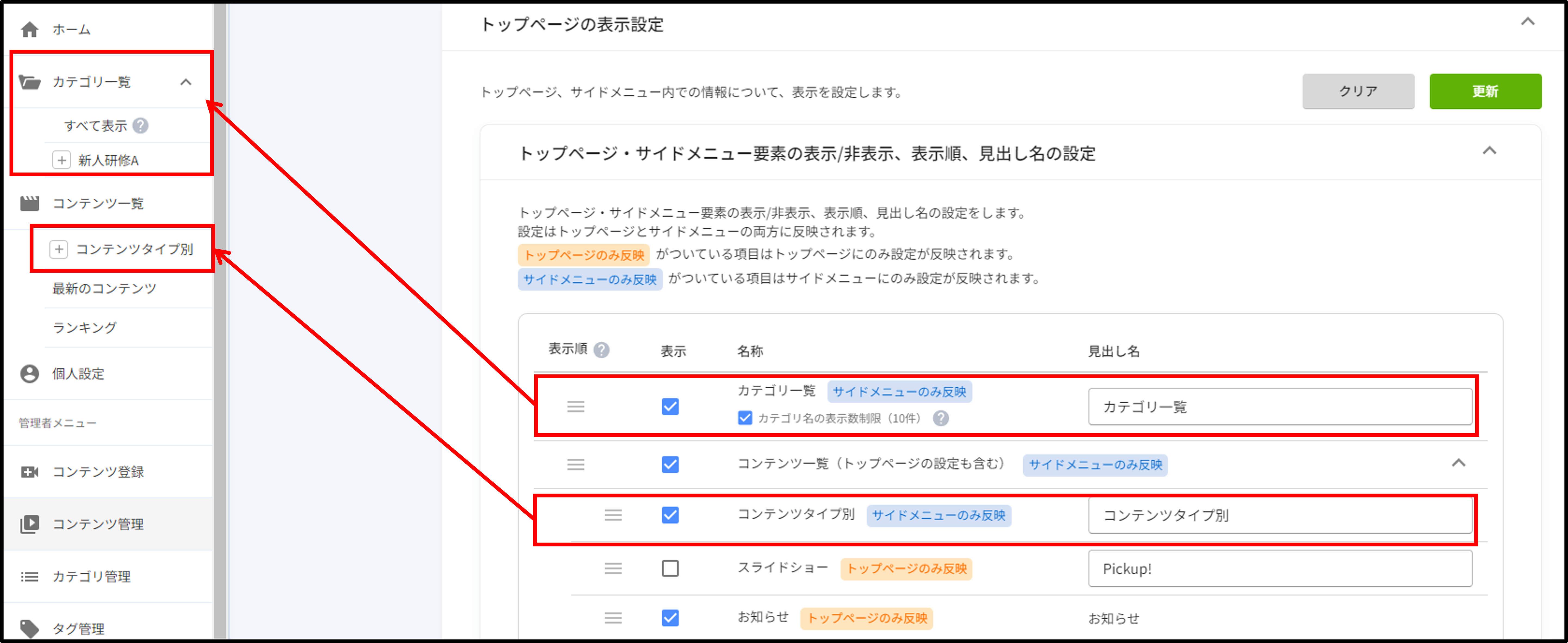This screenshot has width=1568, height=643.
Task: Collapse トップページの表示設定 section chevron
Action: (1528, 22)
